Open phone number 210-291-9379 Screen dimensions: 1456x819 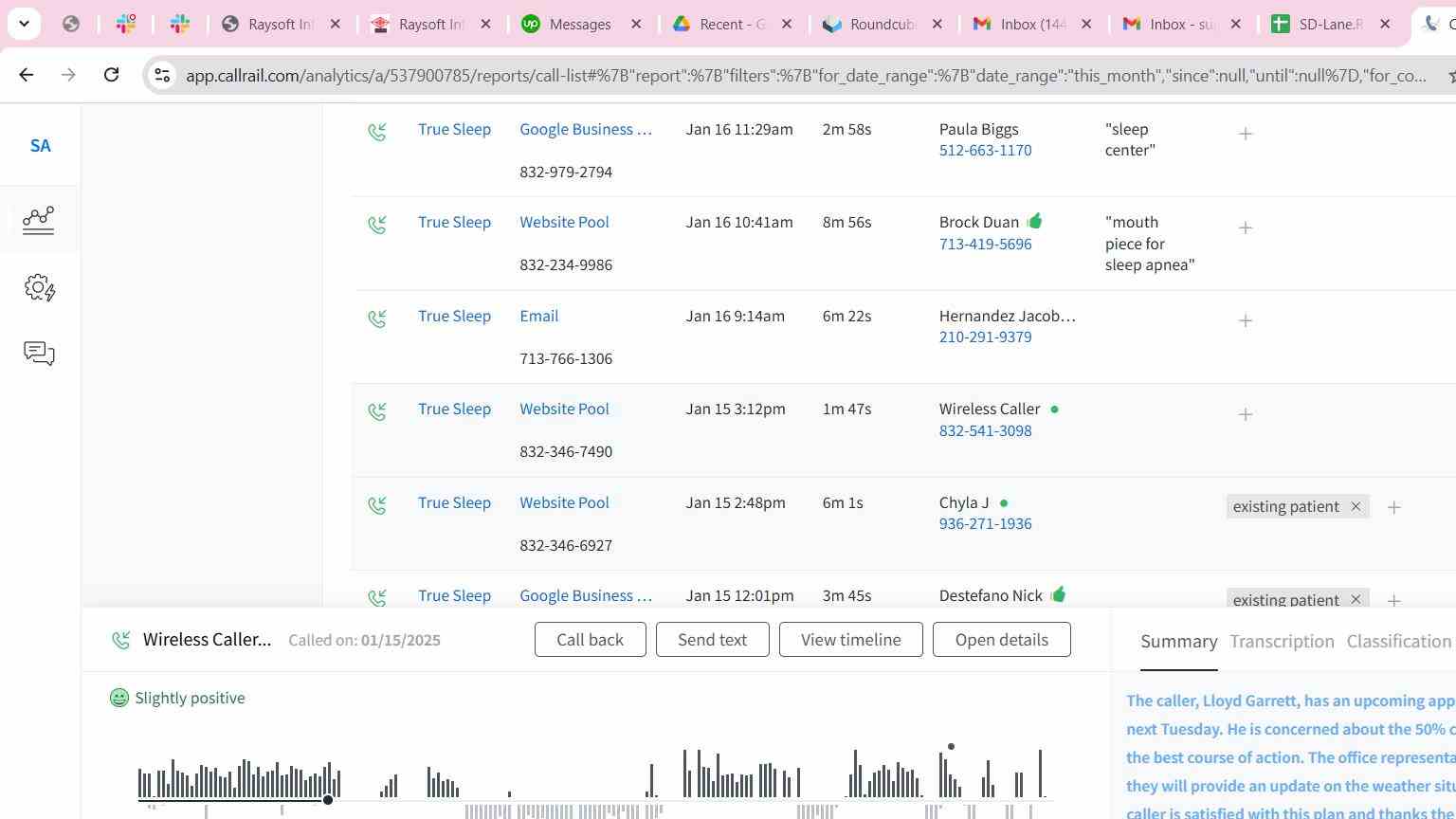986,337
